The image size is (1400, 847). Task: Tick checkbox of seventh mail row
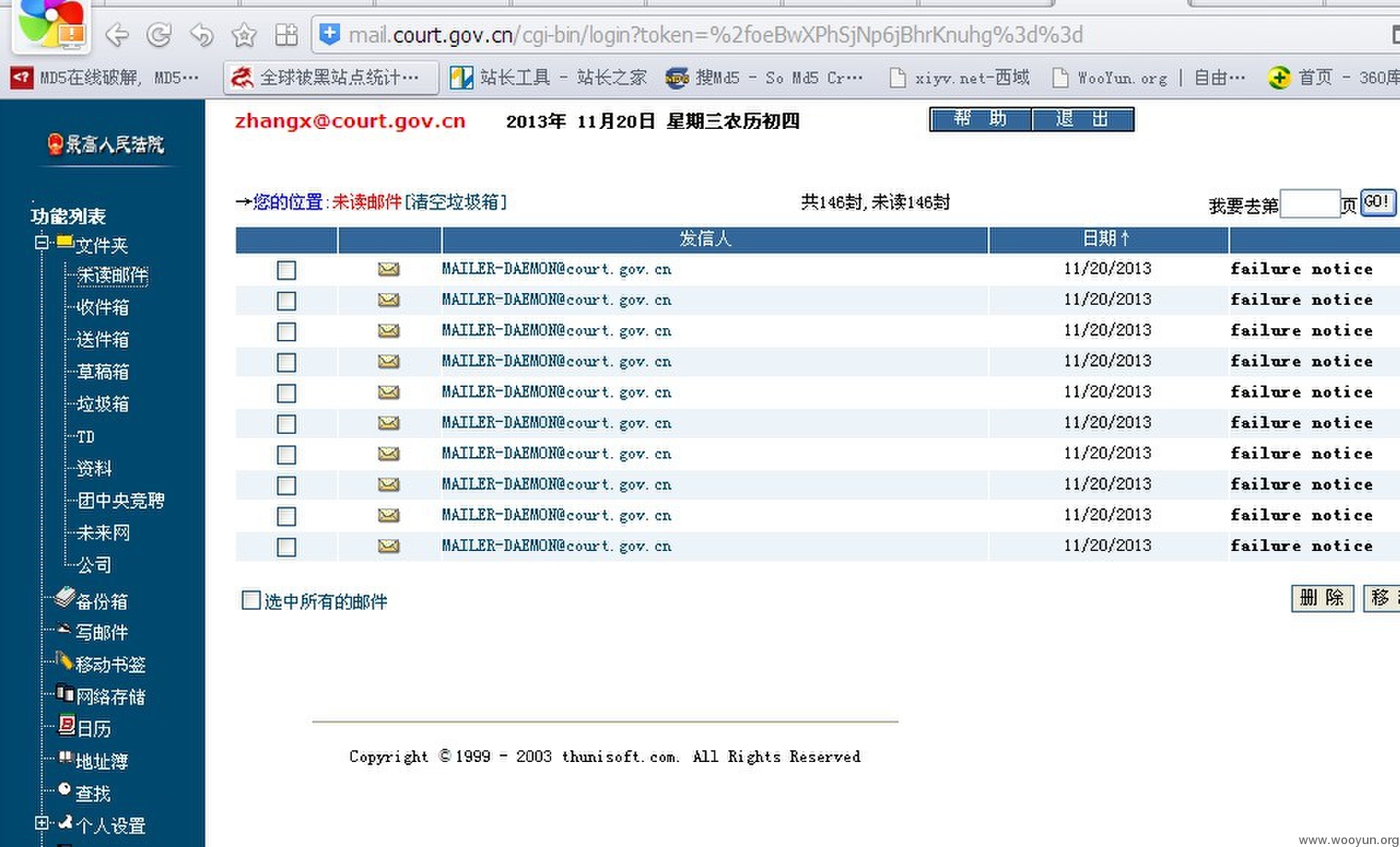tap(287, 455)
